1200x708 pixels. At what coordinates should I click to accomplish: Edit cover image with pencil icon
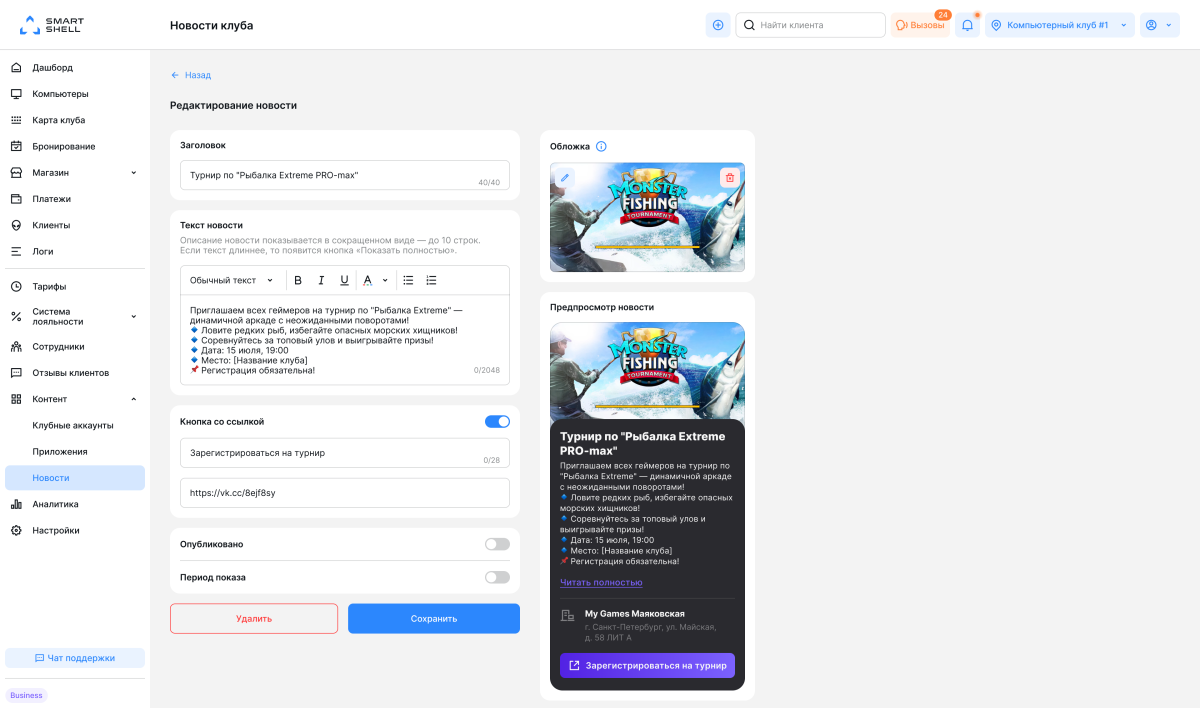pos(565,177)
